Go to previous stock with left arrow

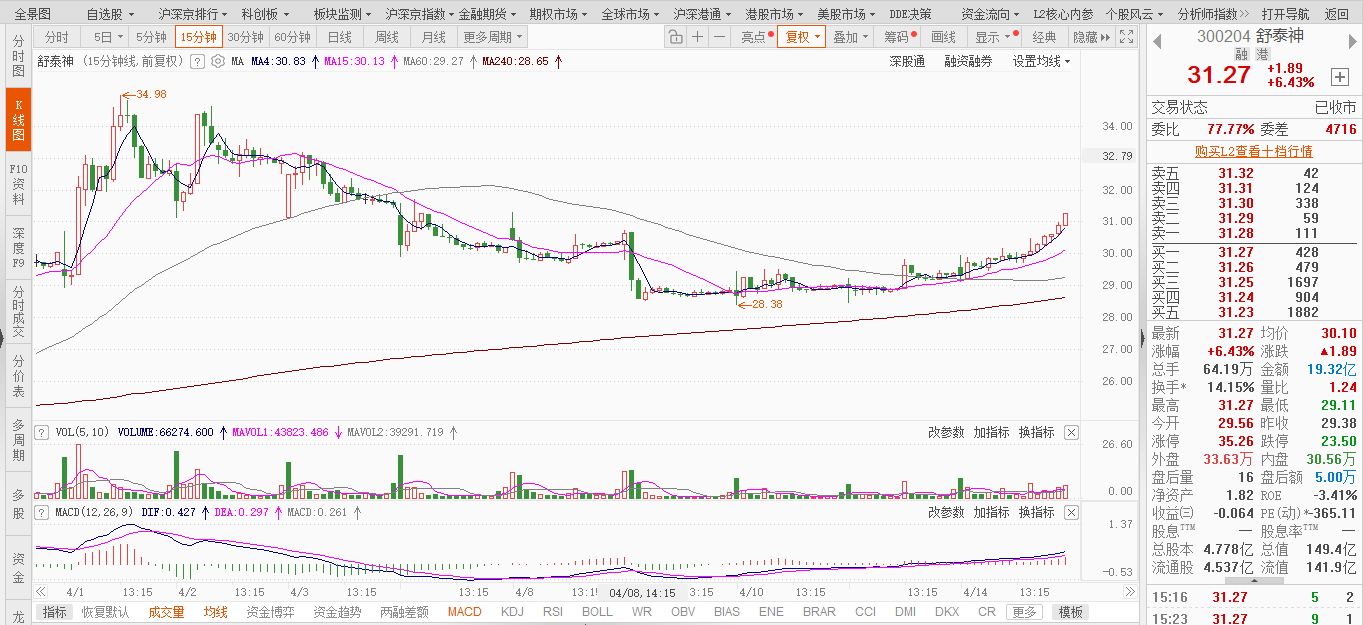pyautogui.click(x=1157, y=42)
